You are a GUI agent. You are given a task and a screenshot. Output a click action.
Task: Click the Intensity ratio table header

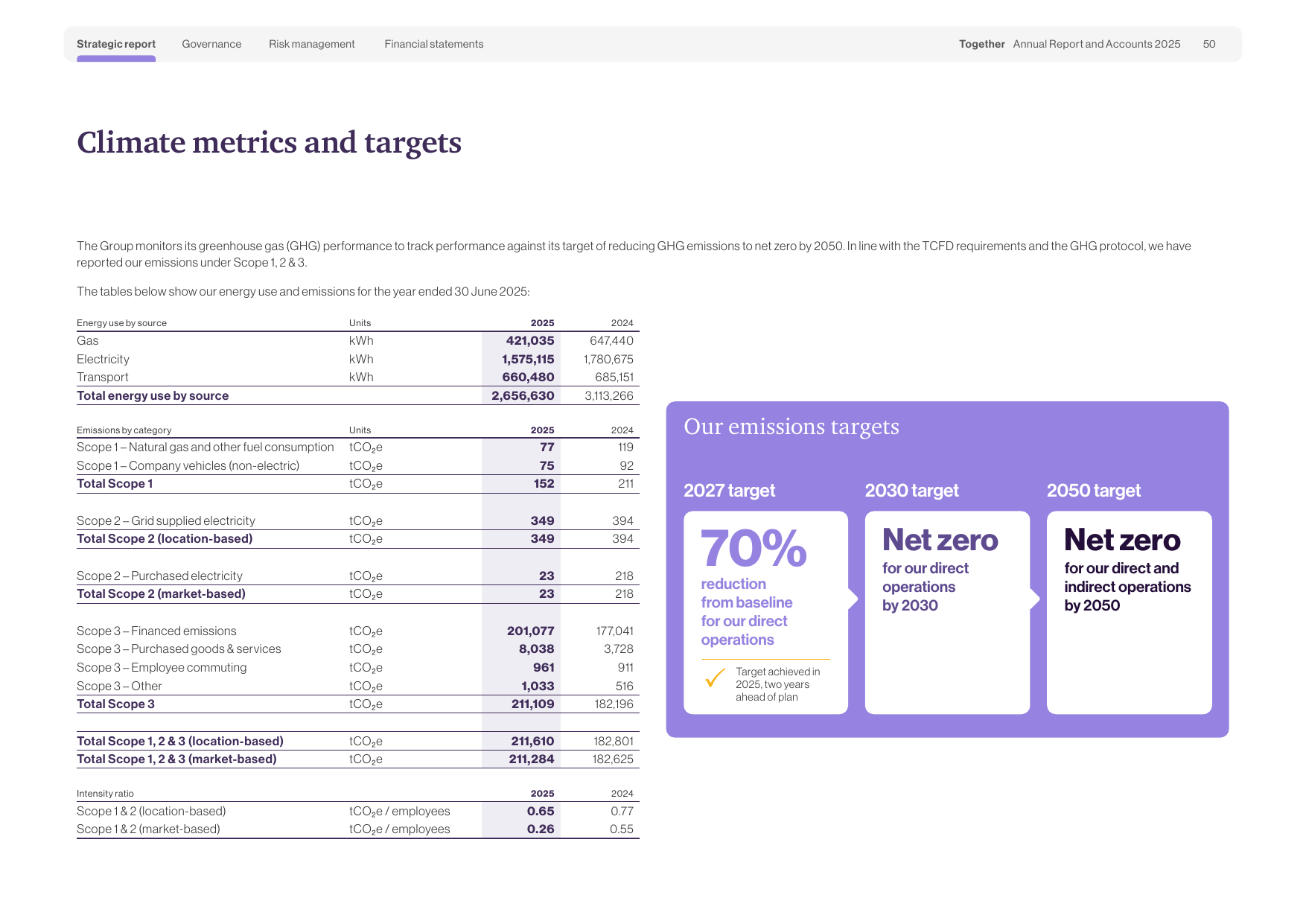(105, 794)
